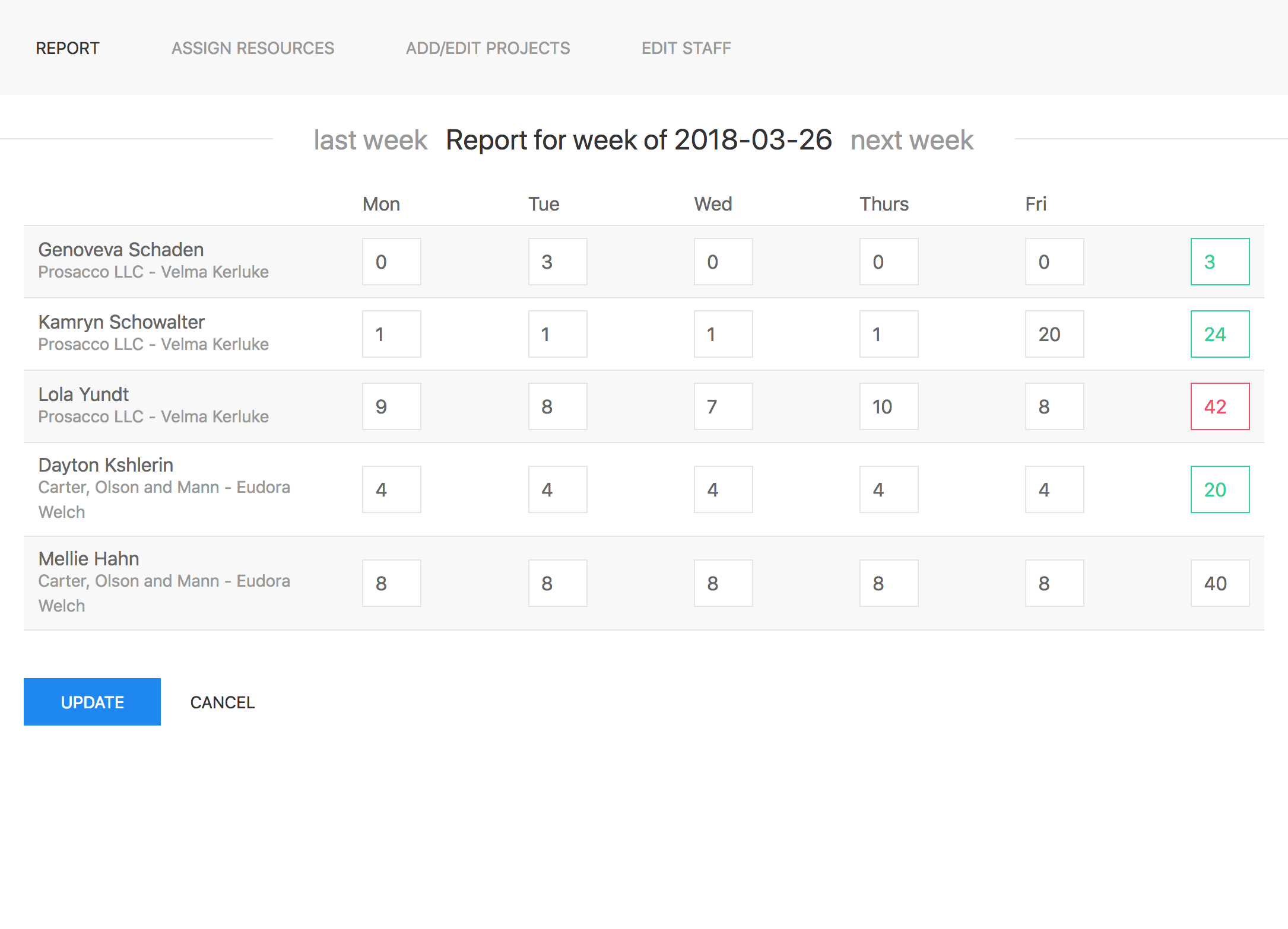Click the Tue column header
Image resolution: width=1288 pixels, height=929 pixels.
point(544,204)
